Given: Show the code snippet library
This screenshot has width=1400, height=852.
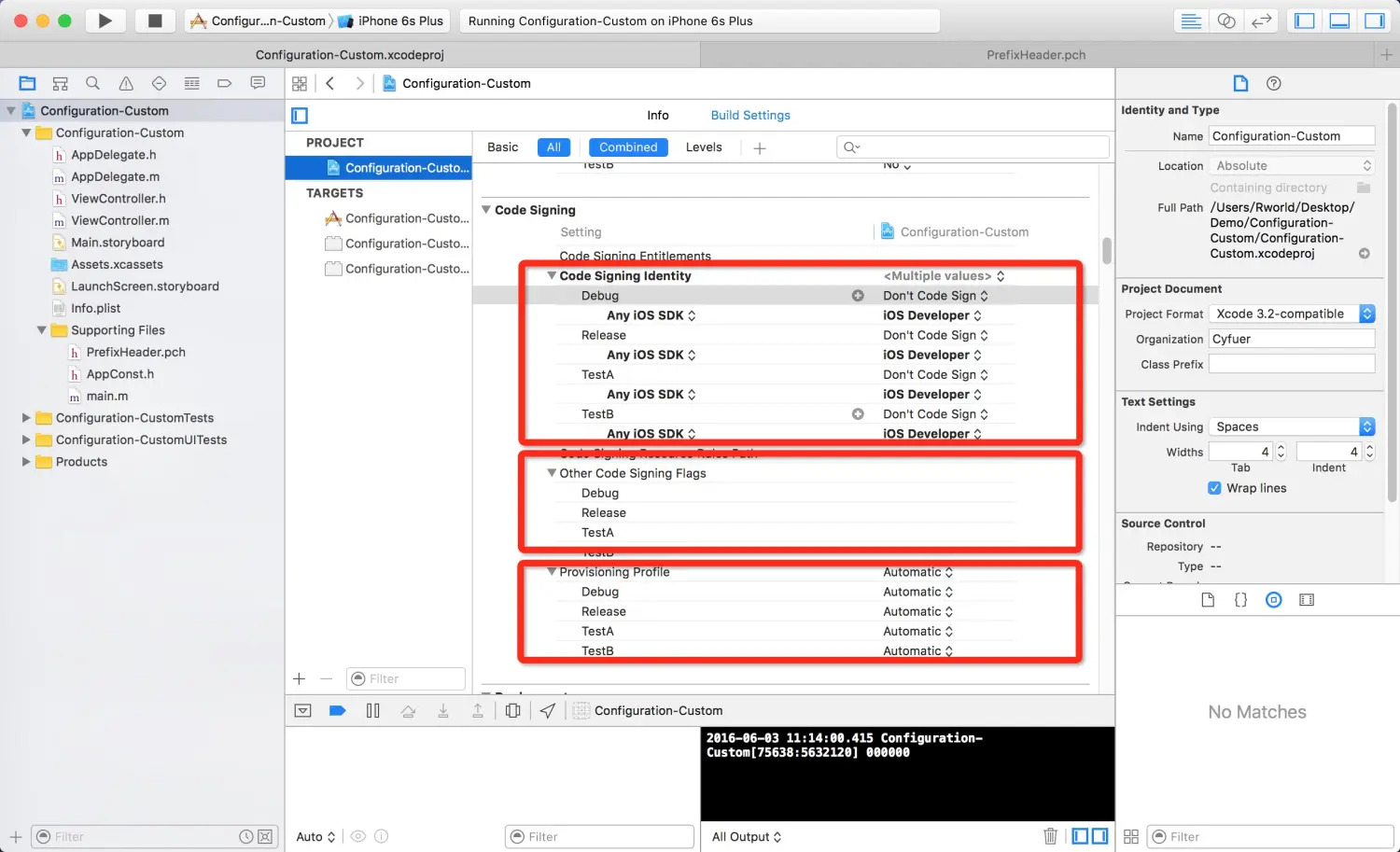Looking at the screenshot, I should point(1240,600).
